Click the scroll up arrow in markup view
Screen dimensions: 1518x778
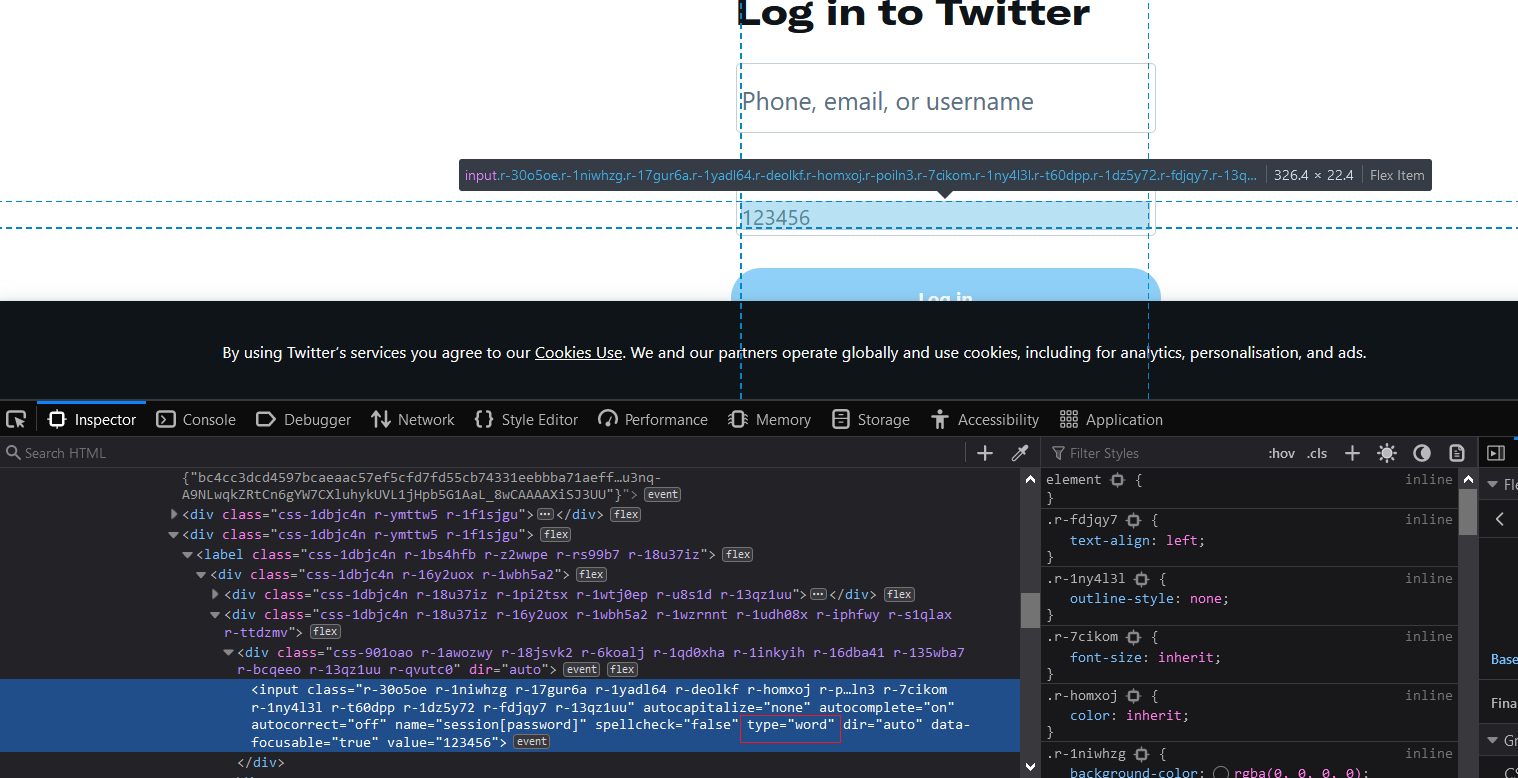click(x=1030, y=479)
